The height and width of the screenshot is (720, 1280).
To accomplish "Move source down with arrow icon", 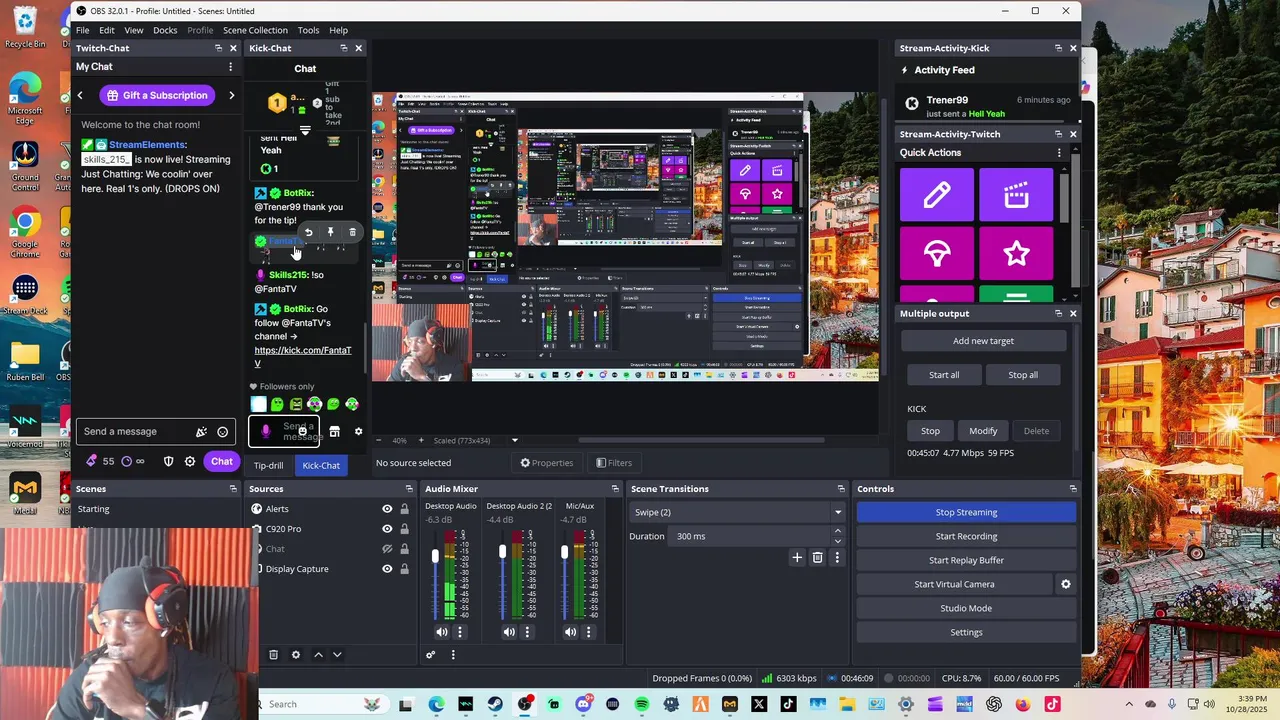I will coord(337,655).
